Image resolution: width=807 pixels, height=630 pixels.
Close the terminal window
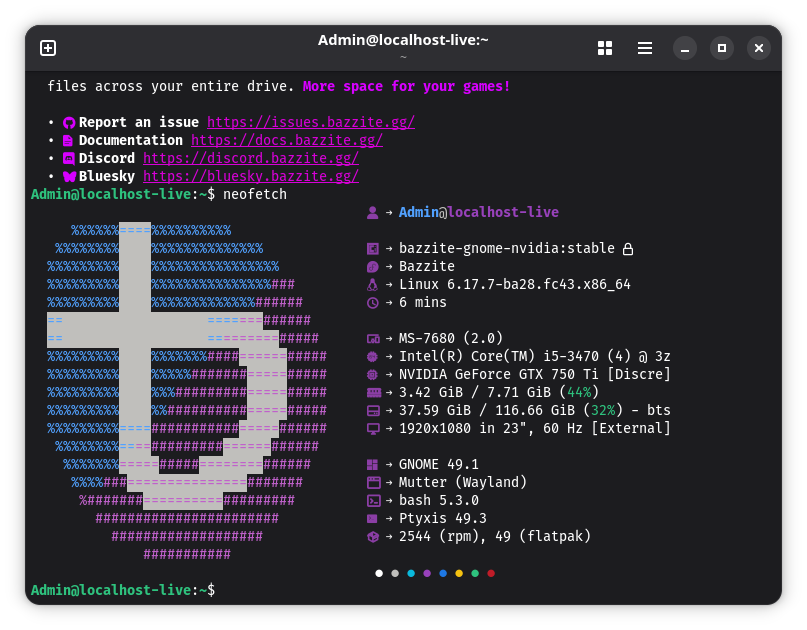[759, 48]
